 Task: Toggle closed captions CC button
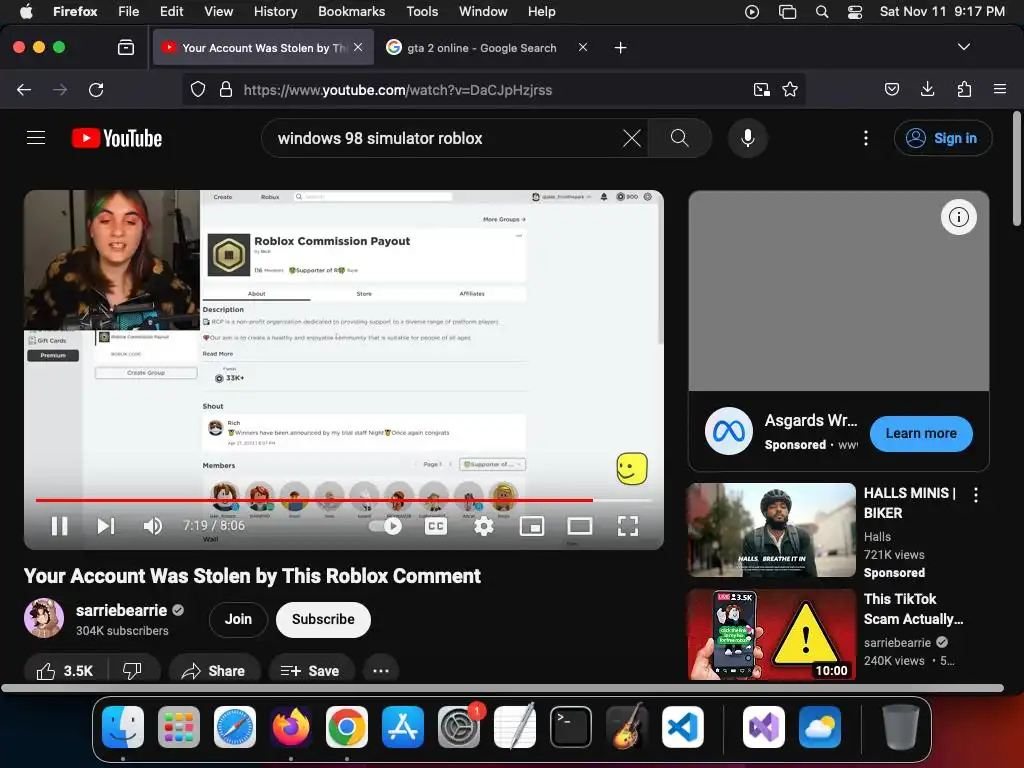(436, 526)
